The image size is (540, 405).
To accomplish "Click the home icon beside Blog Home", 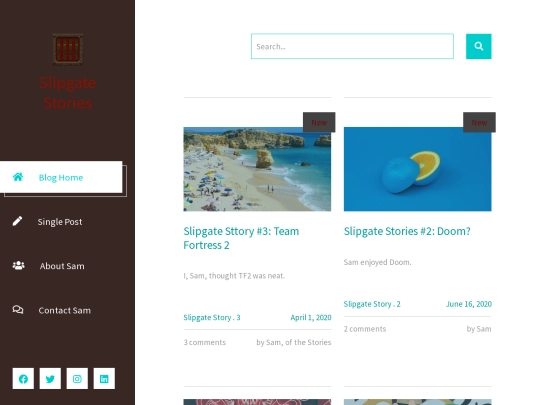I will pyautogui.click(x=18, y=177).
